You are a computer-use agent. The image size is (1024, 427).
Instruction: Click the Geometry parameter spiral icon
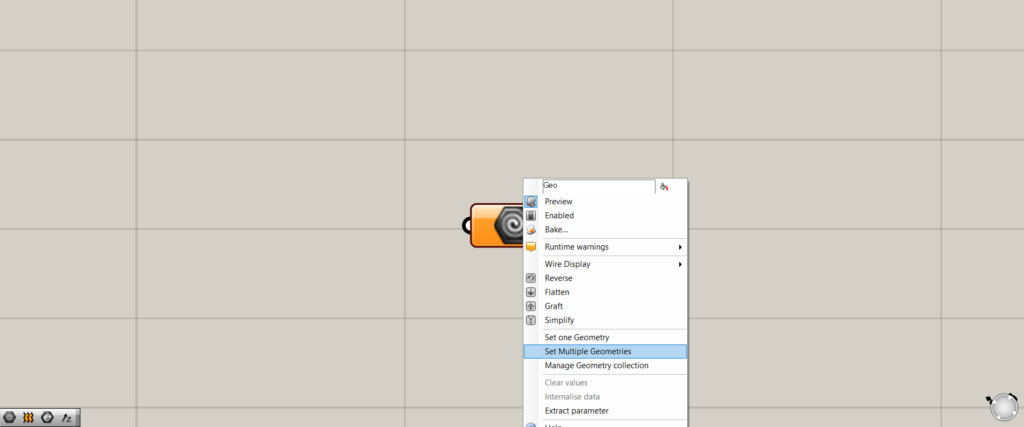511,225
